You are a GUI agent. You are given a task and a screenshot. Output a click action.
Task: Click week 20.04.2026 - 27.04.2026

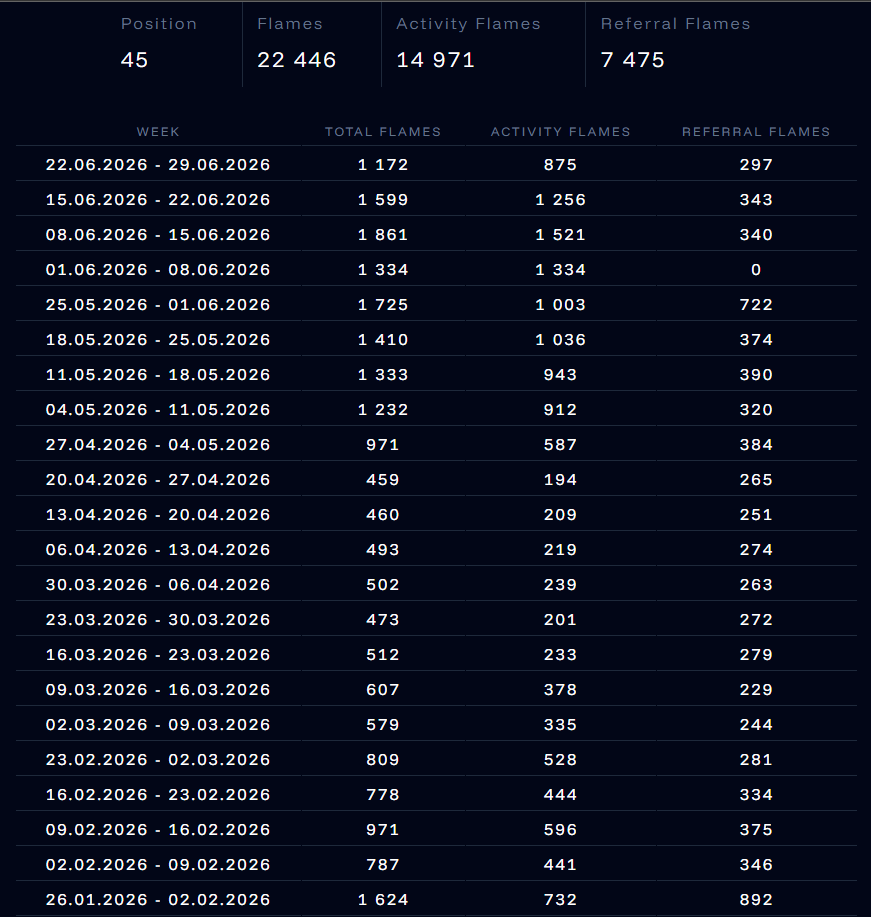pos(158,480)
